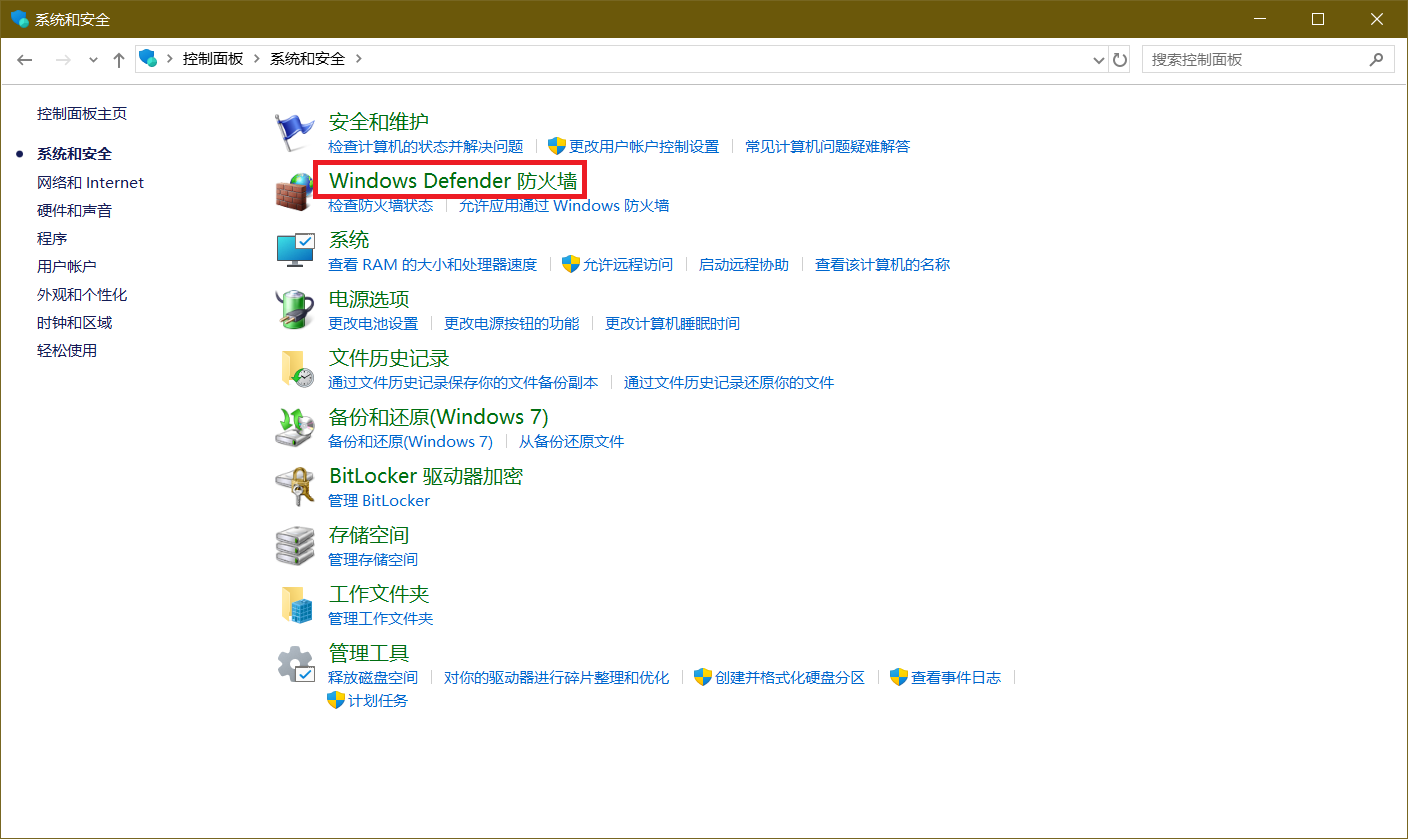Screen dimensions: 1408x839
Task: Open the 允许远程访问 link
Action: tap(627, 265)
